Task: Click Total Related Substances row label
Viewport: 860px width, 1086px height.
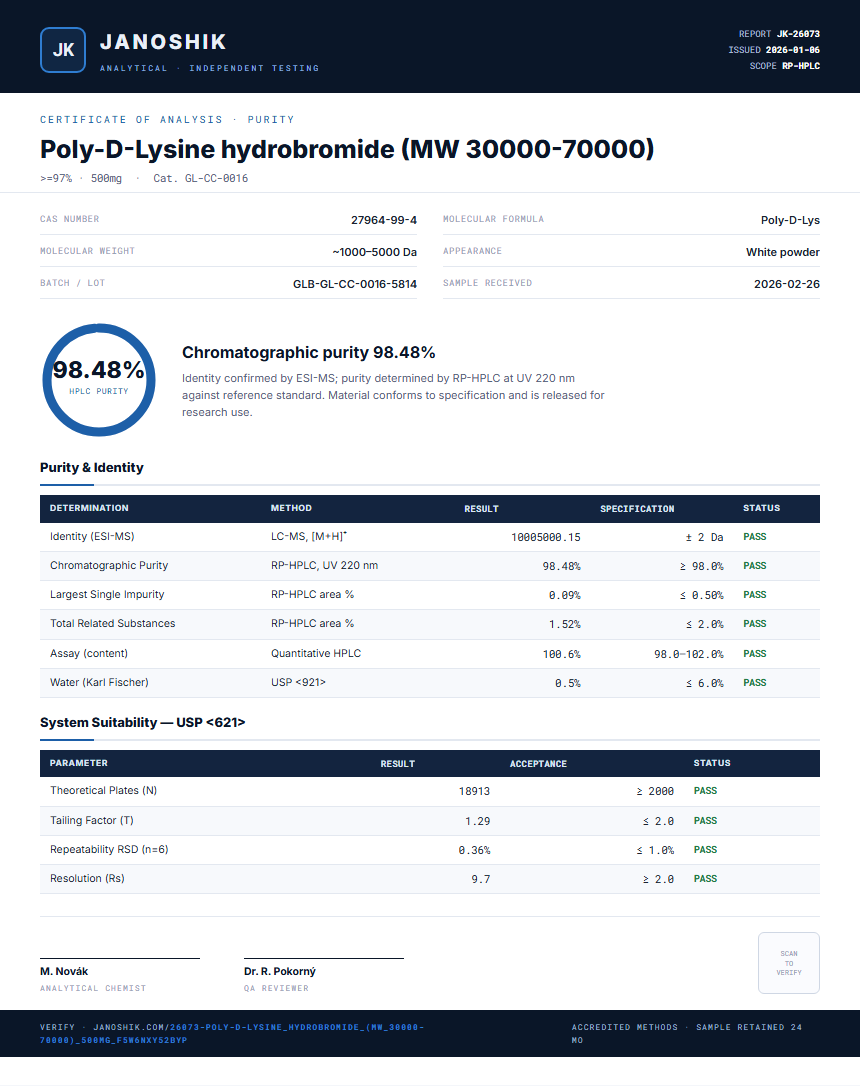Action: tap(112, 624)
